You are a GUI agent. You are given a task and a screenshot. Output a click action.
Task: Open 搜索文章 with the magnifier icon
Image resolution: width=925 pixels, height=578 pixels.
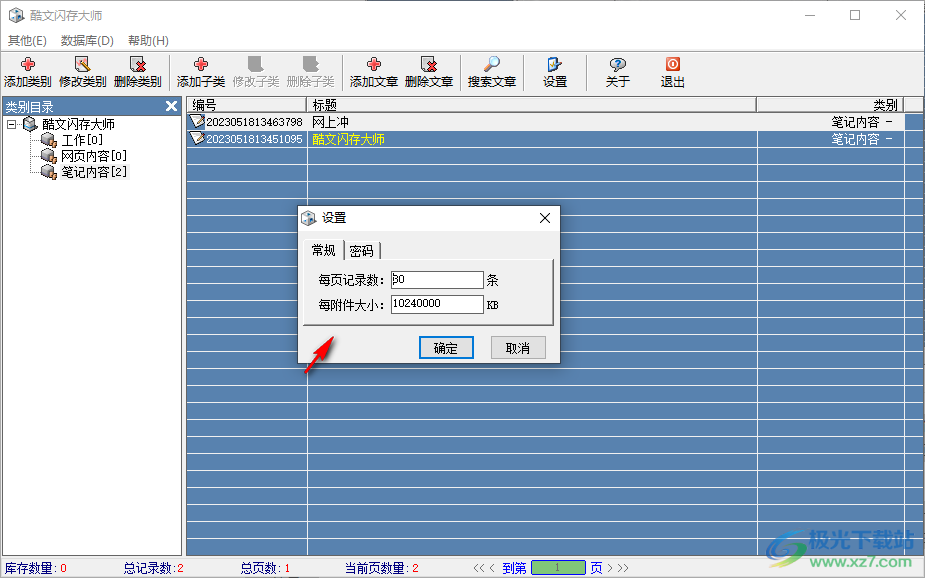point(491,73)
